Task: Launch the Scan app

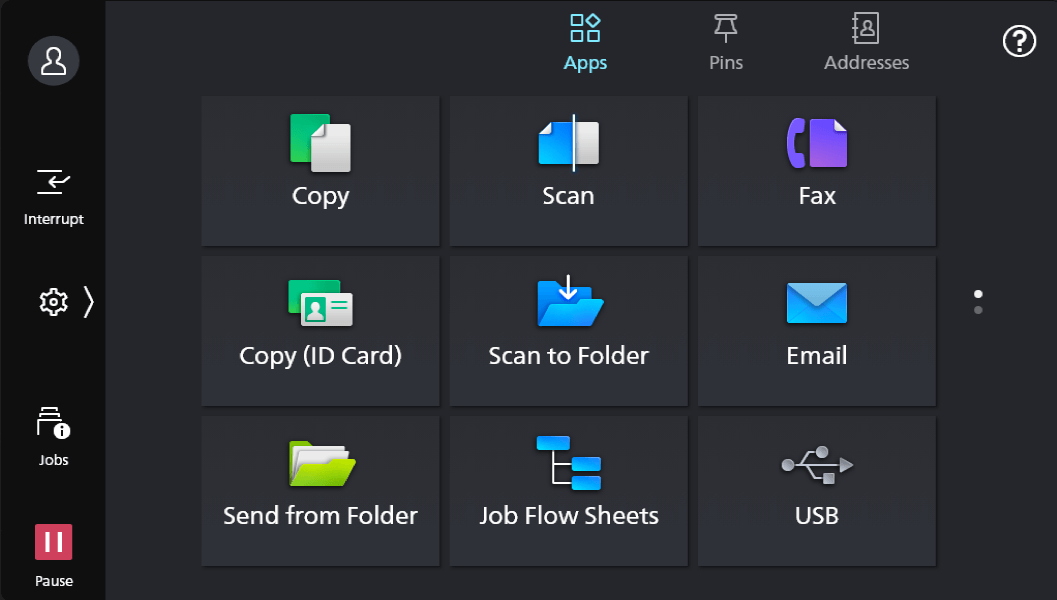Action: (x=568, y=170)
